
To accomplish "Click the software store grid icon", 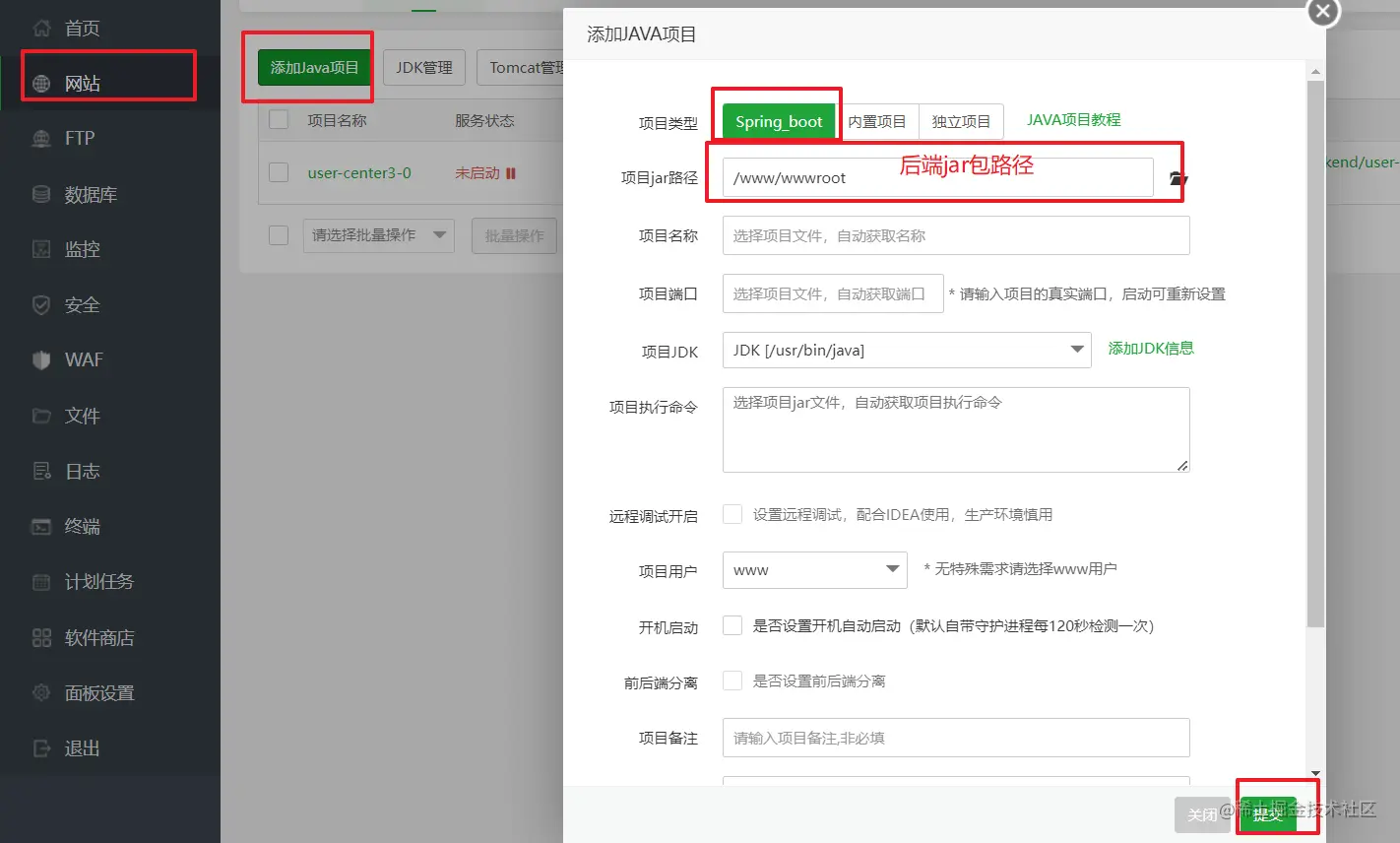I will [41, 637].
